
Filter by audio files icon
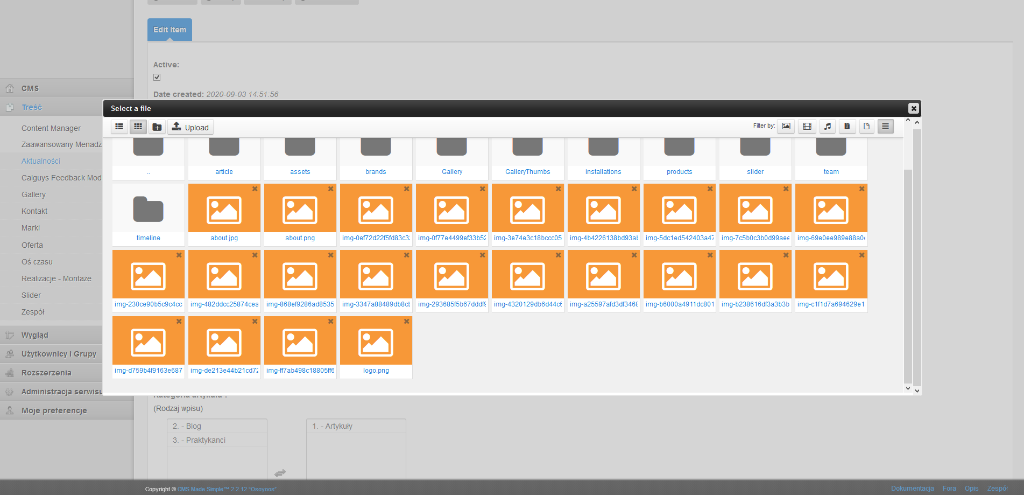click(x=827, y=127)
